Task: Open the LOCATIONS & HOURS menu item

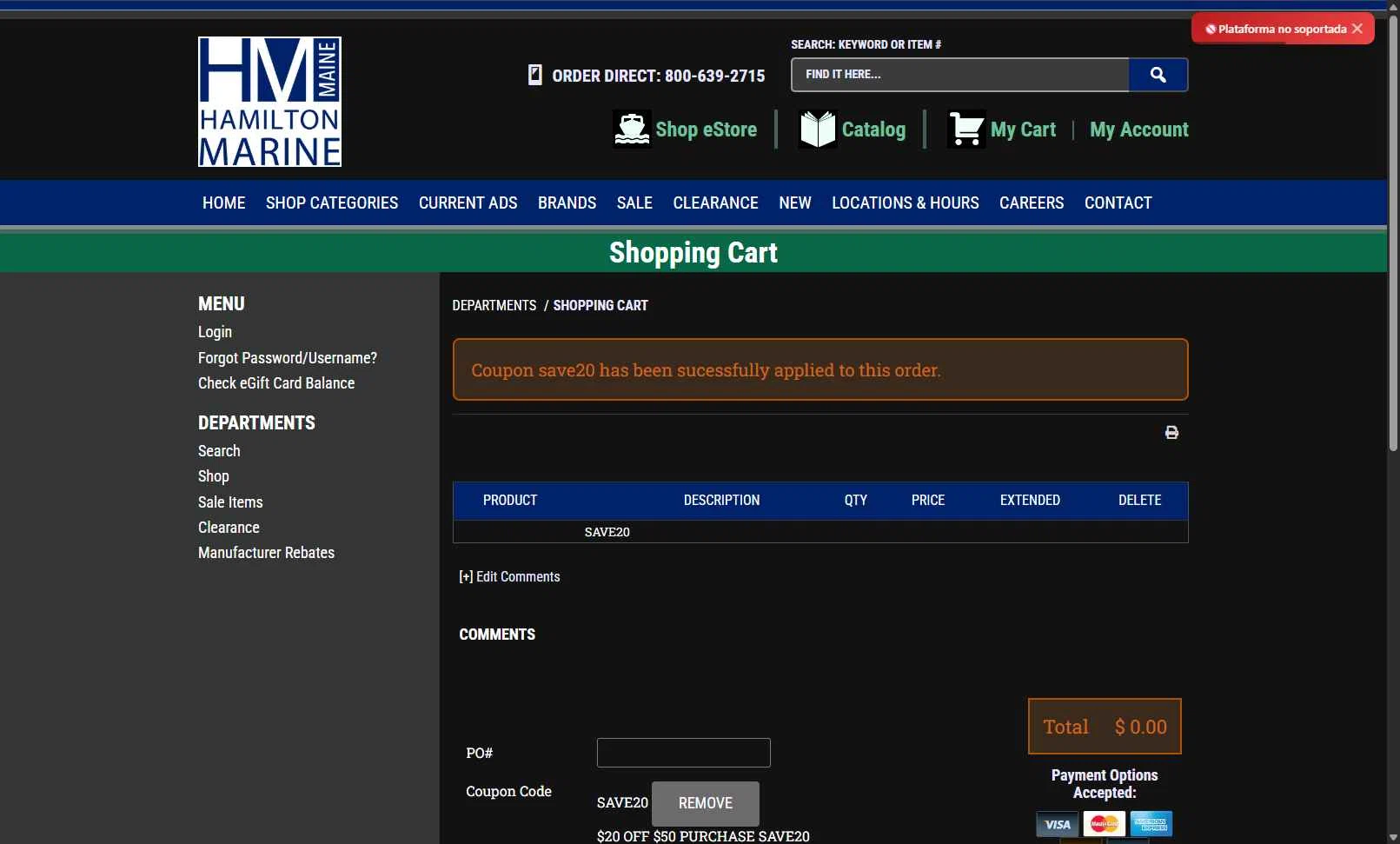Action: (905, 203)
